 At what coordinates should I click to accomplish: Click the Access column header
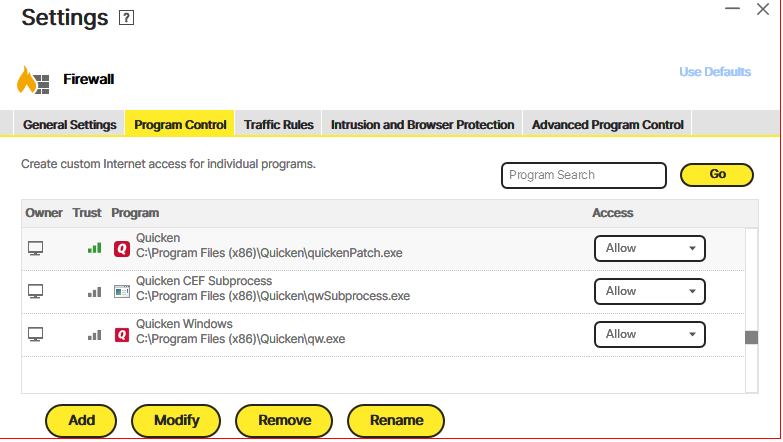[x=613, y=213]
